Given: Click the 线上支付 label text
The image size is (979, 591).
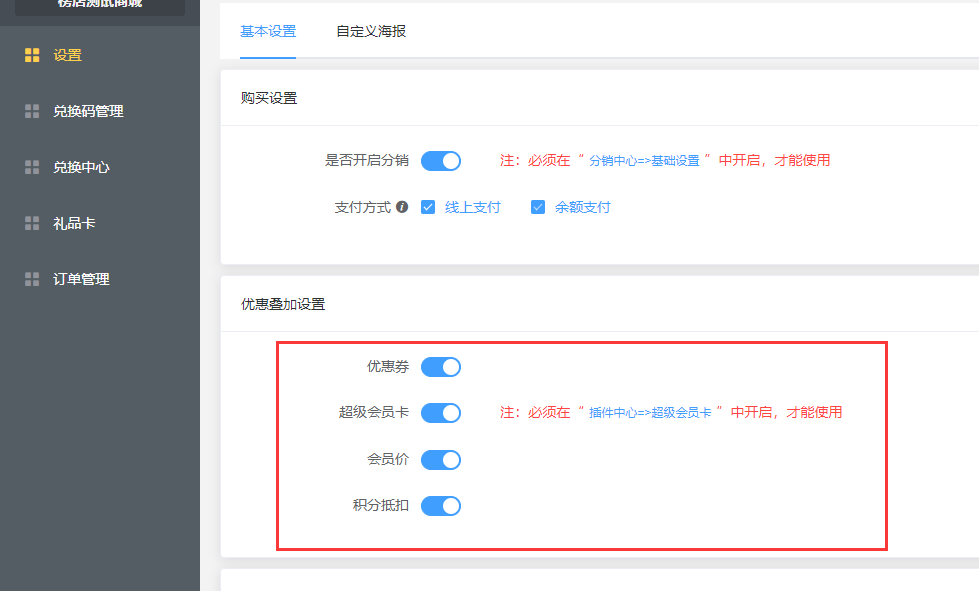Looking at the screenshot, I should pos(473,207).
